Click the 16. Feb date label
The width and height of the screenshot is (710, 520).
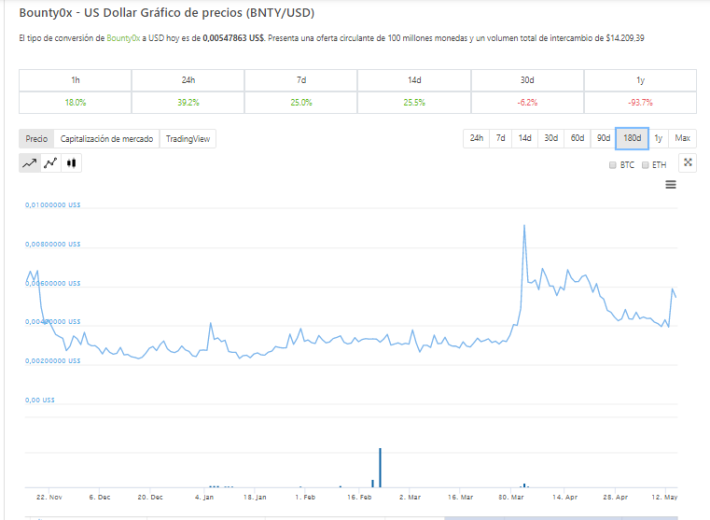359,497
